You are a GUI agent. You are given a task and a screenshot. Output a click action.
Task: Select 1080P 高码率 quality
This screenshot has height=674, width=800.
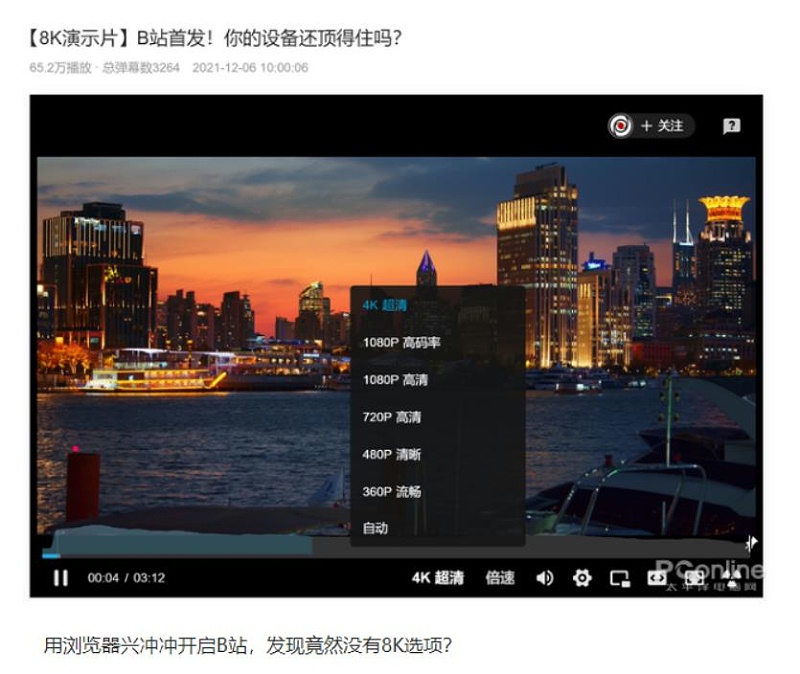click(401, 343)
